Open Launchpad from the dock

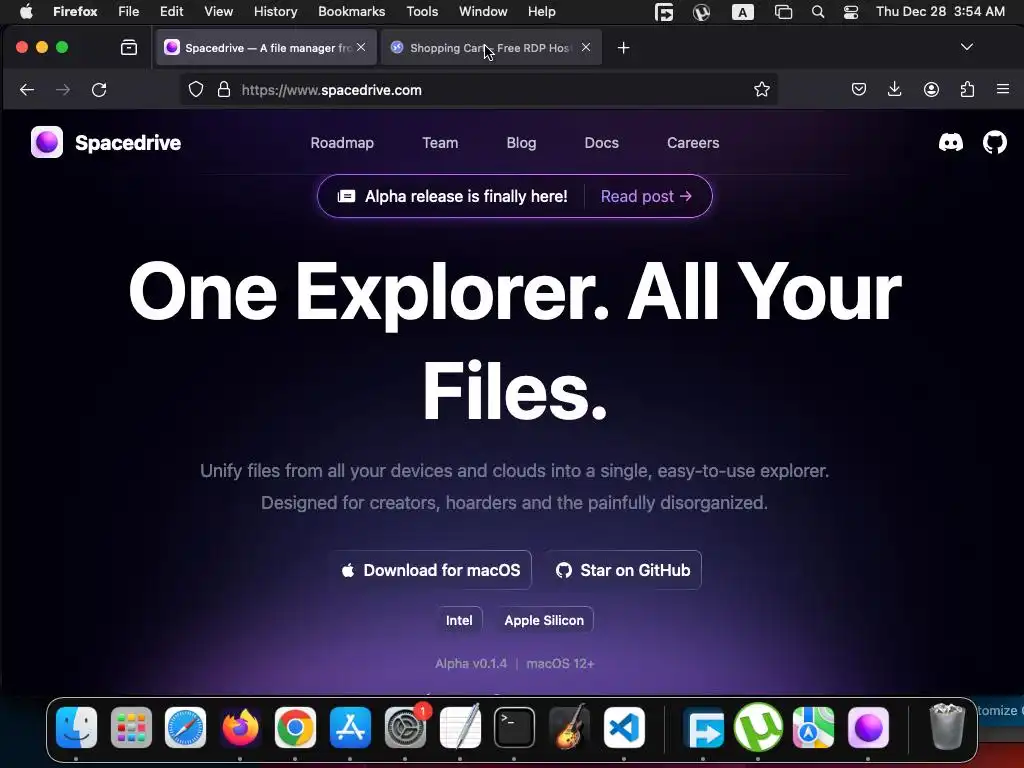131,728
